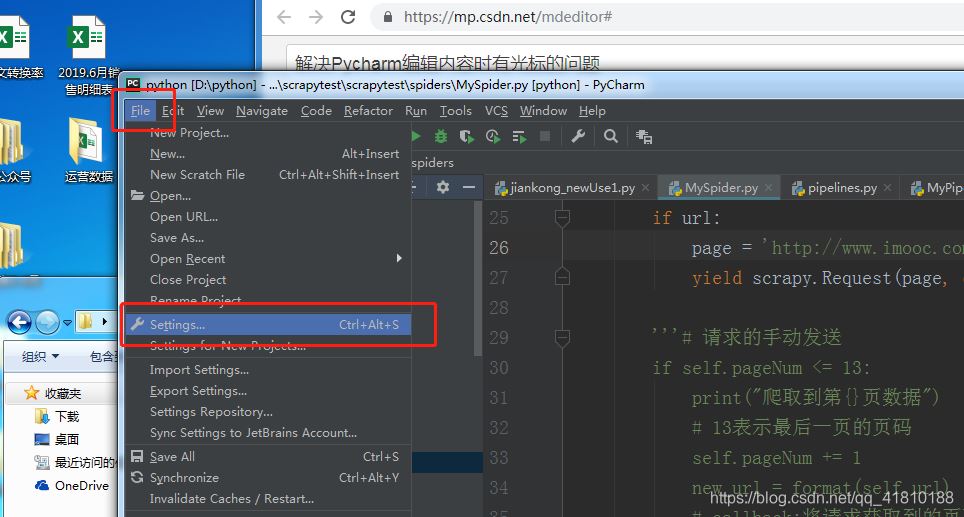Screen dimensions: 964x517
Task: Click Run with Coverage icon
Action: tap(467, 136)
